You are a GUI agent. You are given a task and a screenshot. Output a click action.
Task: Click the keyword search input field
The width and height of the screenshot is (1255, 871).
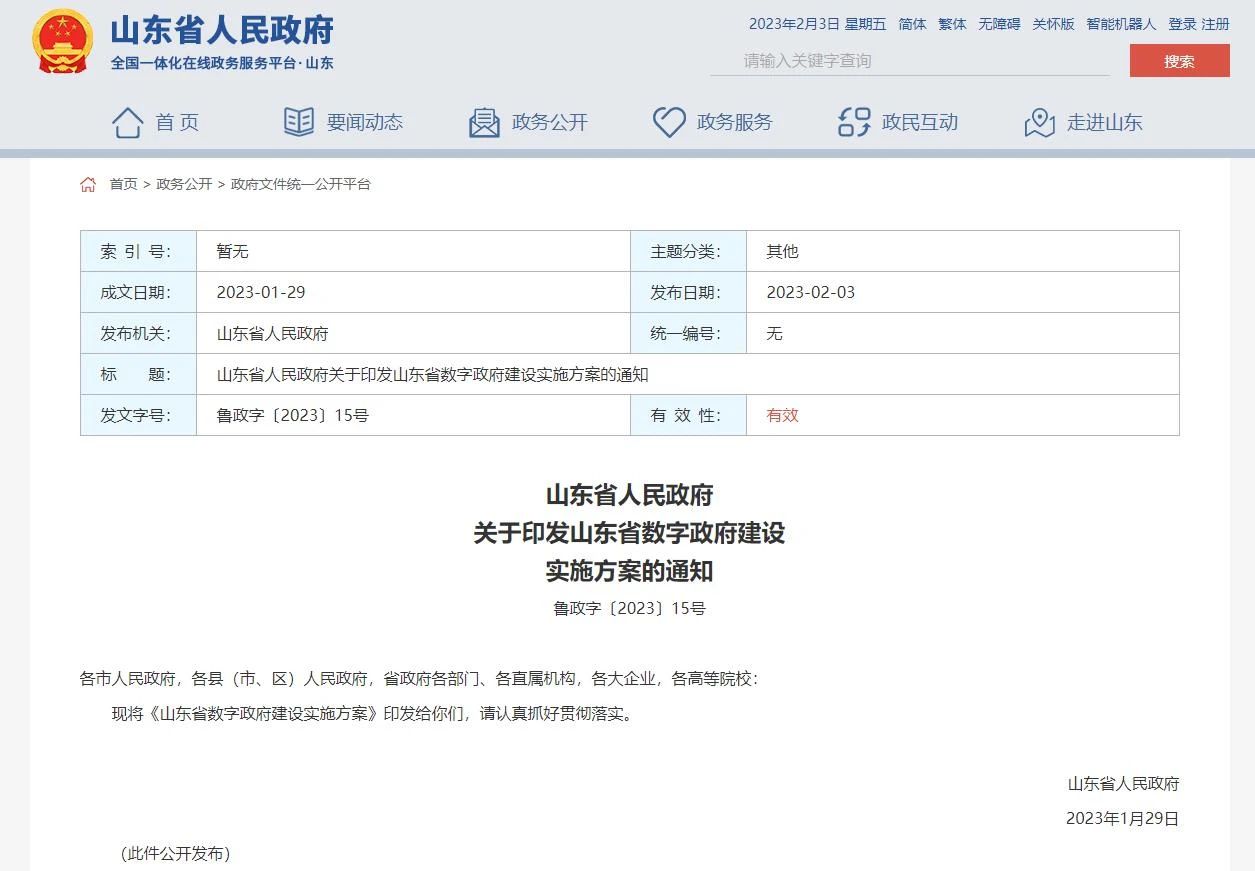[910, 61]
